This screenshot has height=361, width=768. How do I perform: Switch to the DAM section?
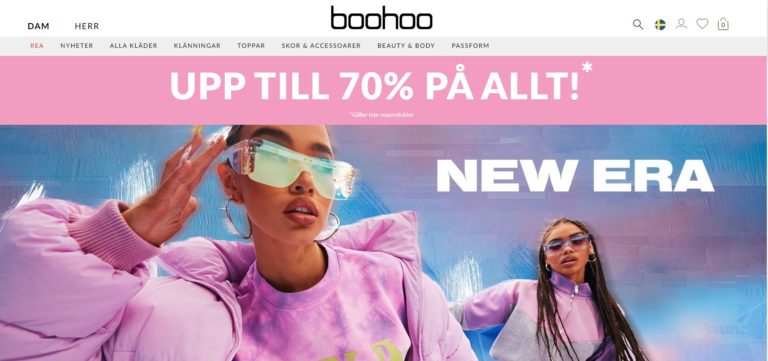tap(38, 26)
